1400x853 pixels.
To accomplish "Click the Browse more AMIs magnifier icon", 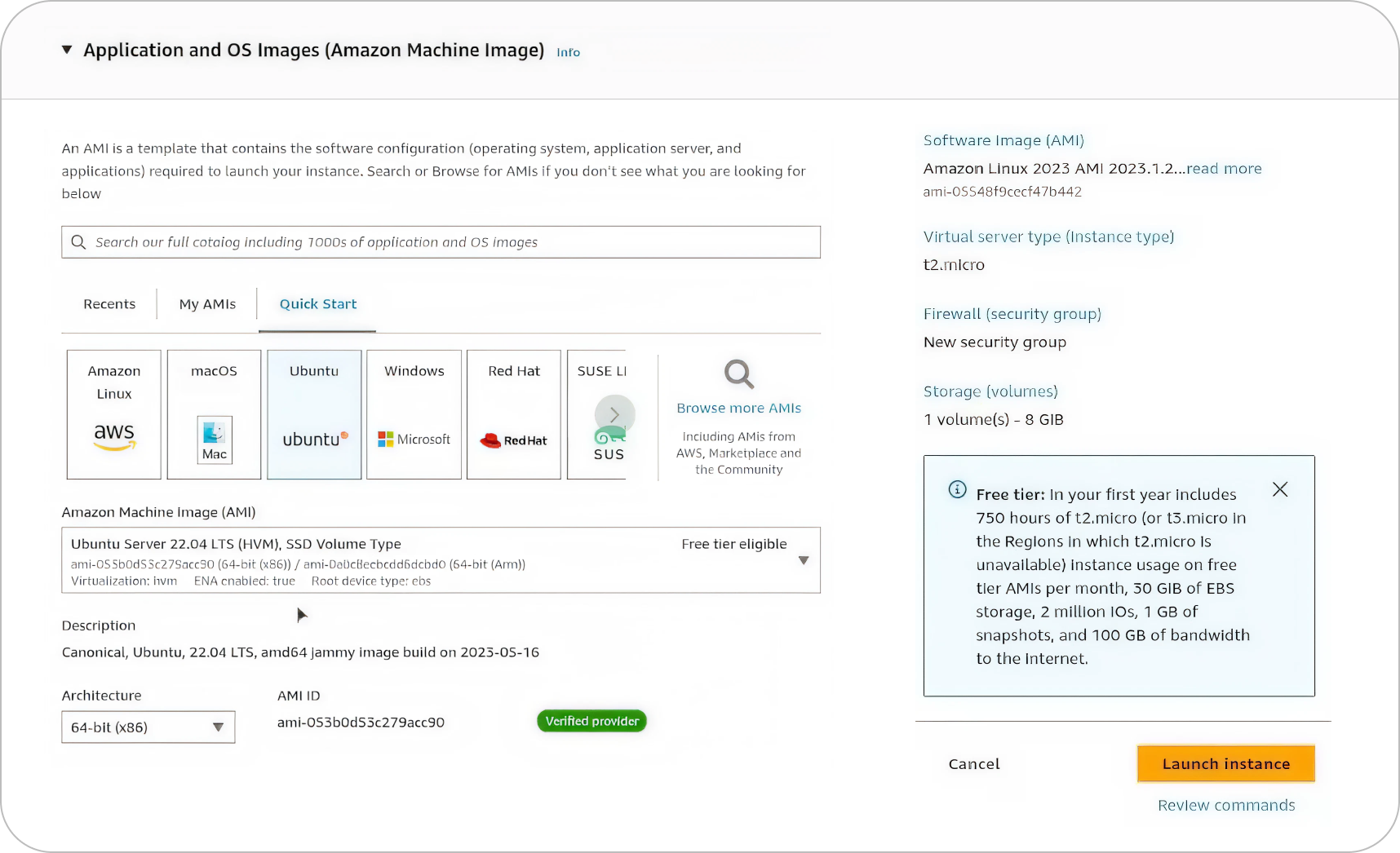I will click(739, 374).
